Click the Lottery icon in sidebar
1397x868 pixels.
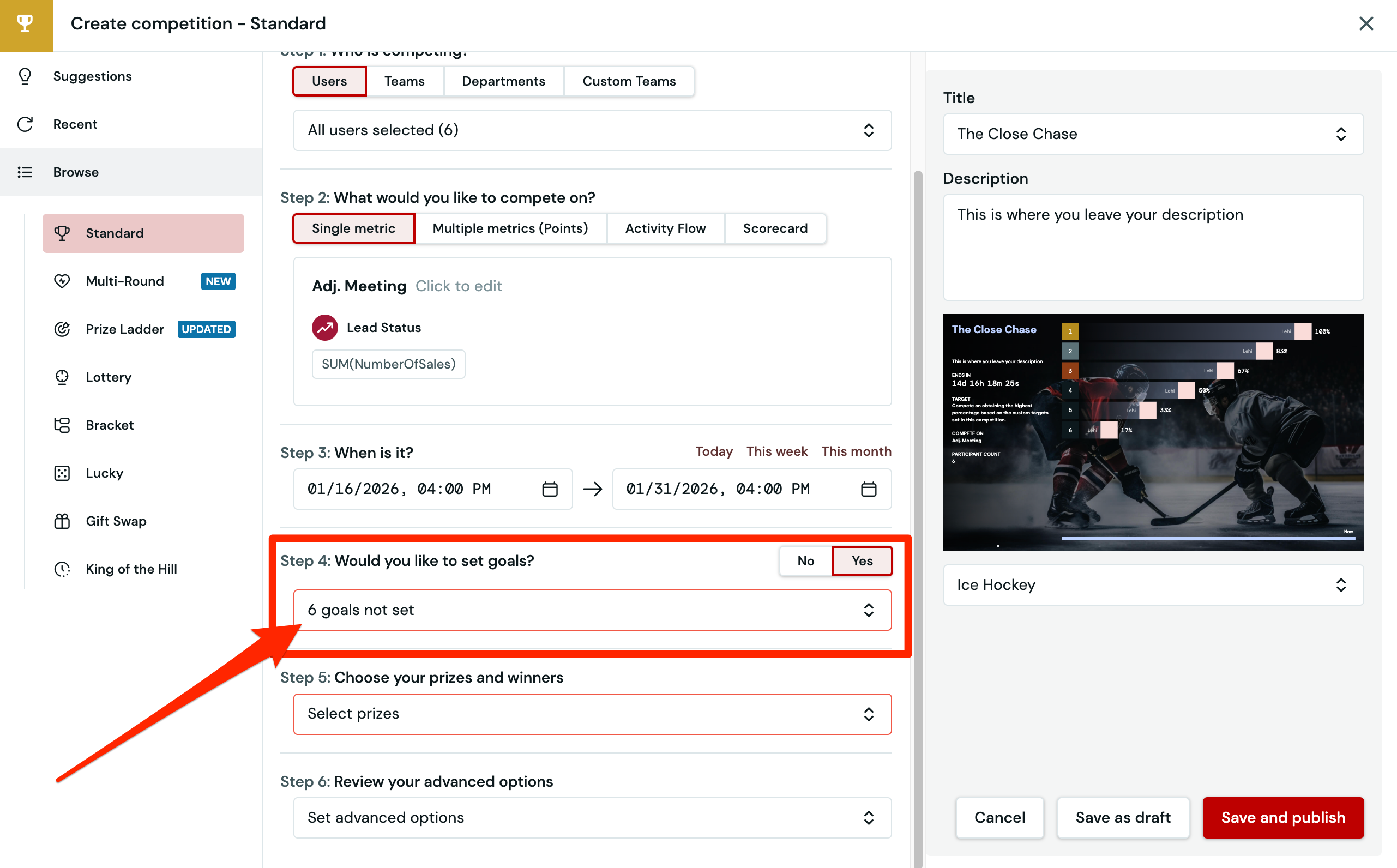62,377
